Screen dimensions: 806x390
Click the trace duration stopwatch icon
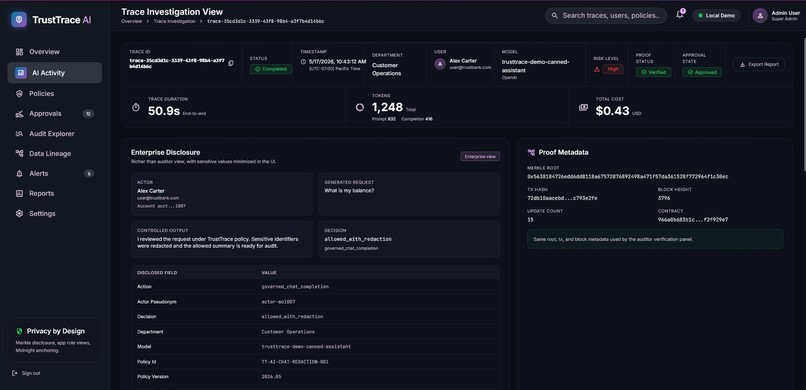click(136, 107)
